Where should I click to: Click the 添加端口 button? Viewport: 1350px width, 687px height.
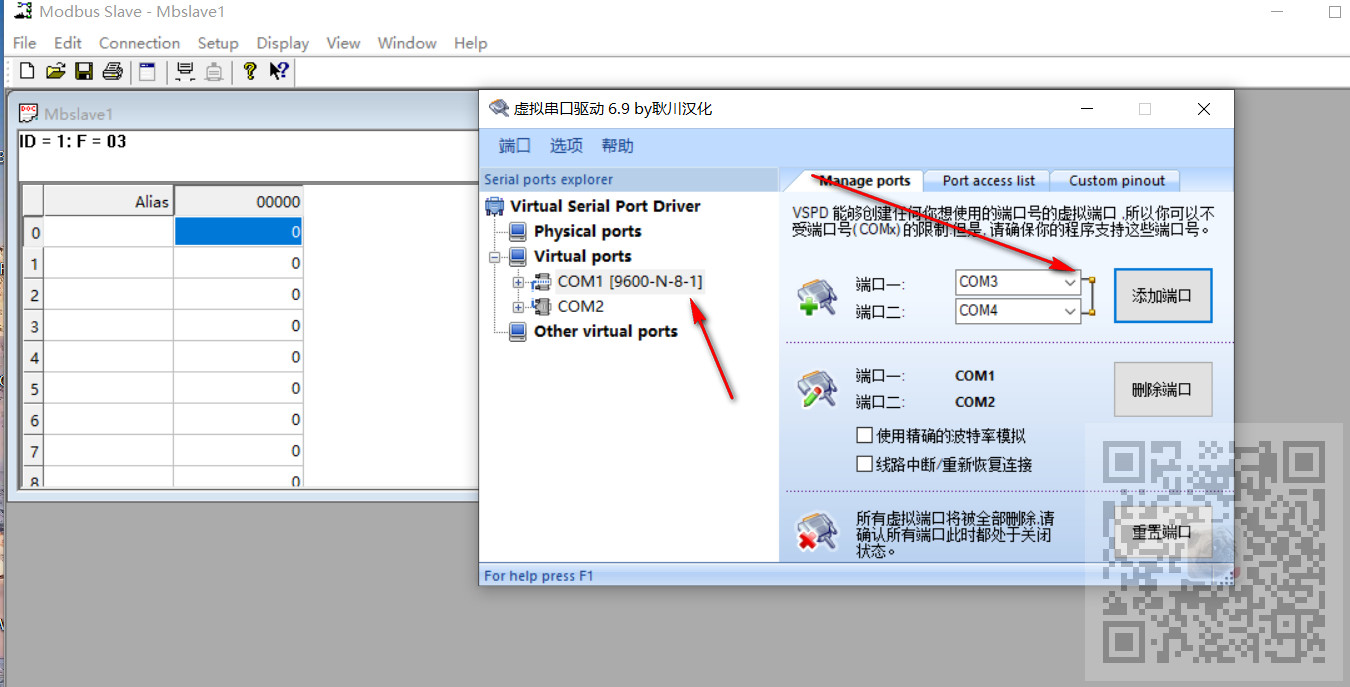tap(1163, 296)
